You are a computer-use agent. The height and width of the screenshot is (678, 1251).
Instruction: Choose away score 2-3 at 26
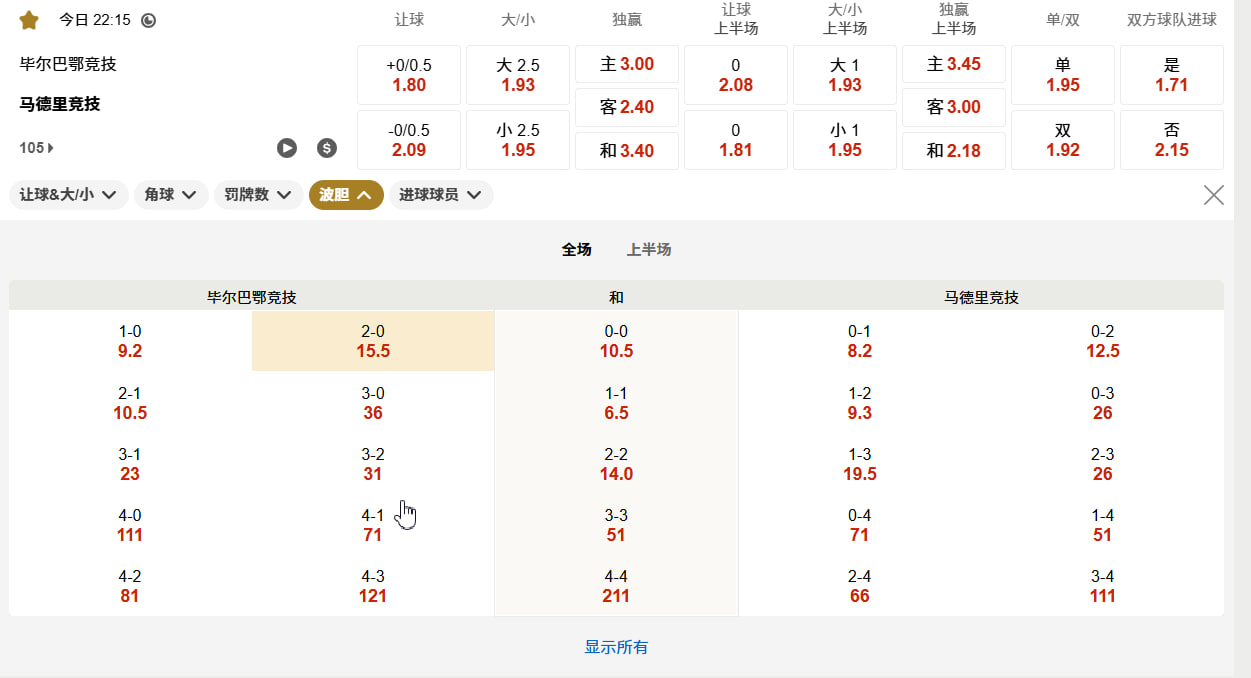point(1103,464)
